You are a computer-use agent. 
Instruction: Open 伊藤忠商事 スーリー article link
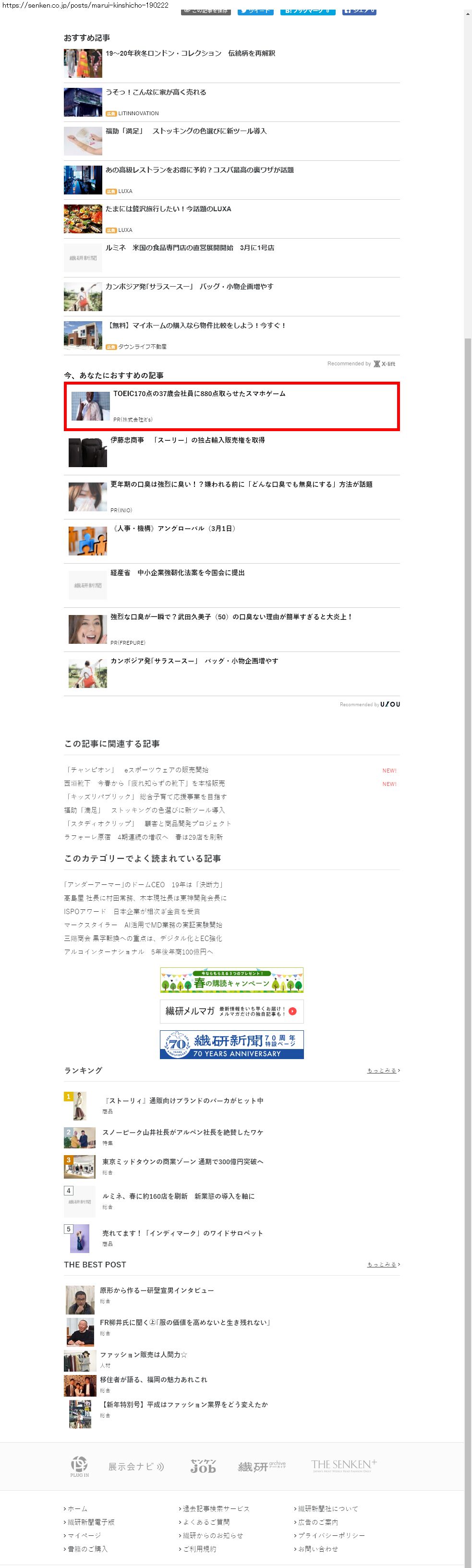[188, 440]
